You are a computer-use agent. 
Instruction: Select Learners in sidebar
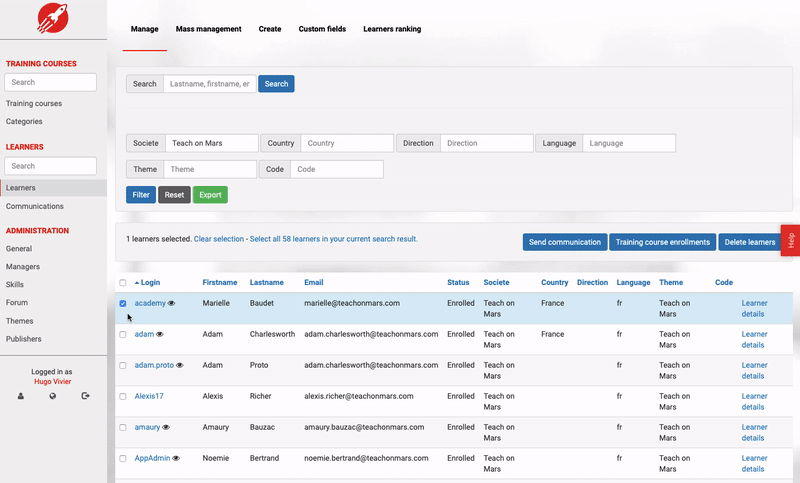53,188
